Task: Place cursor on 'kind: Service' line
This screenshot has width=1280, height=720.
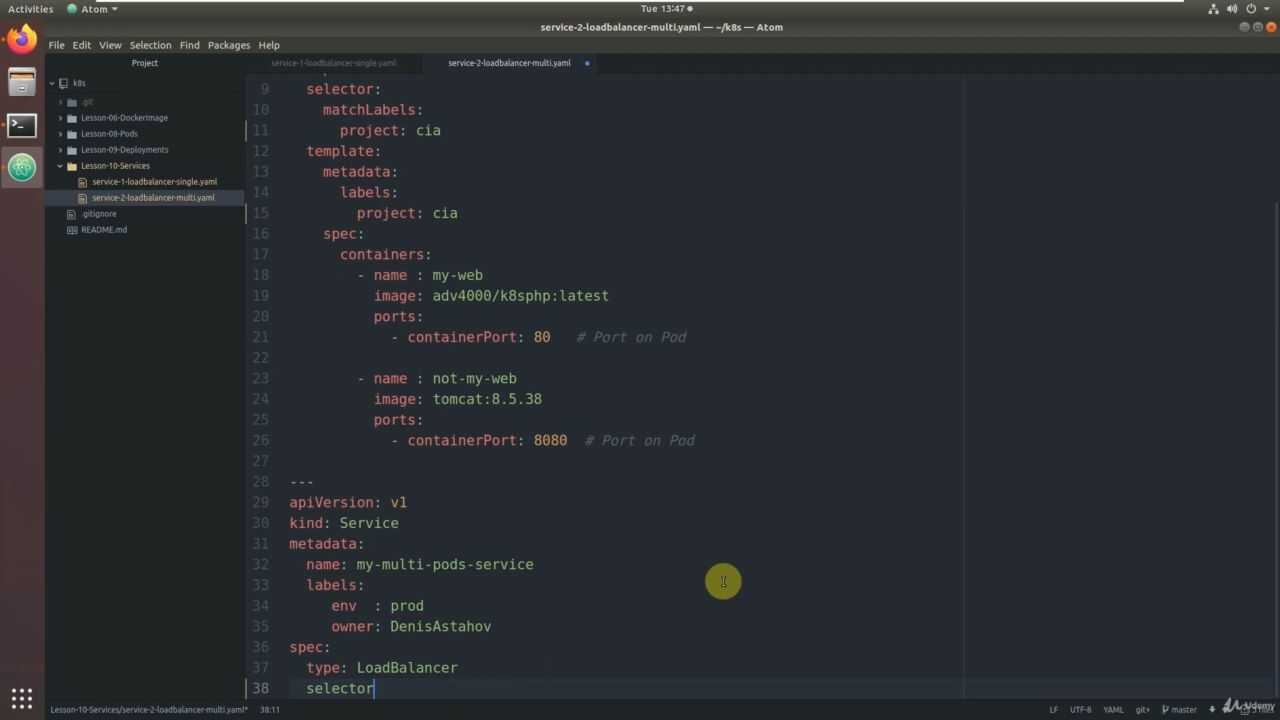Action: click(x=344, y=523)
